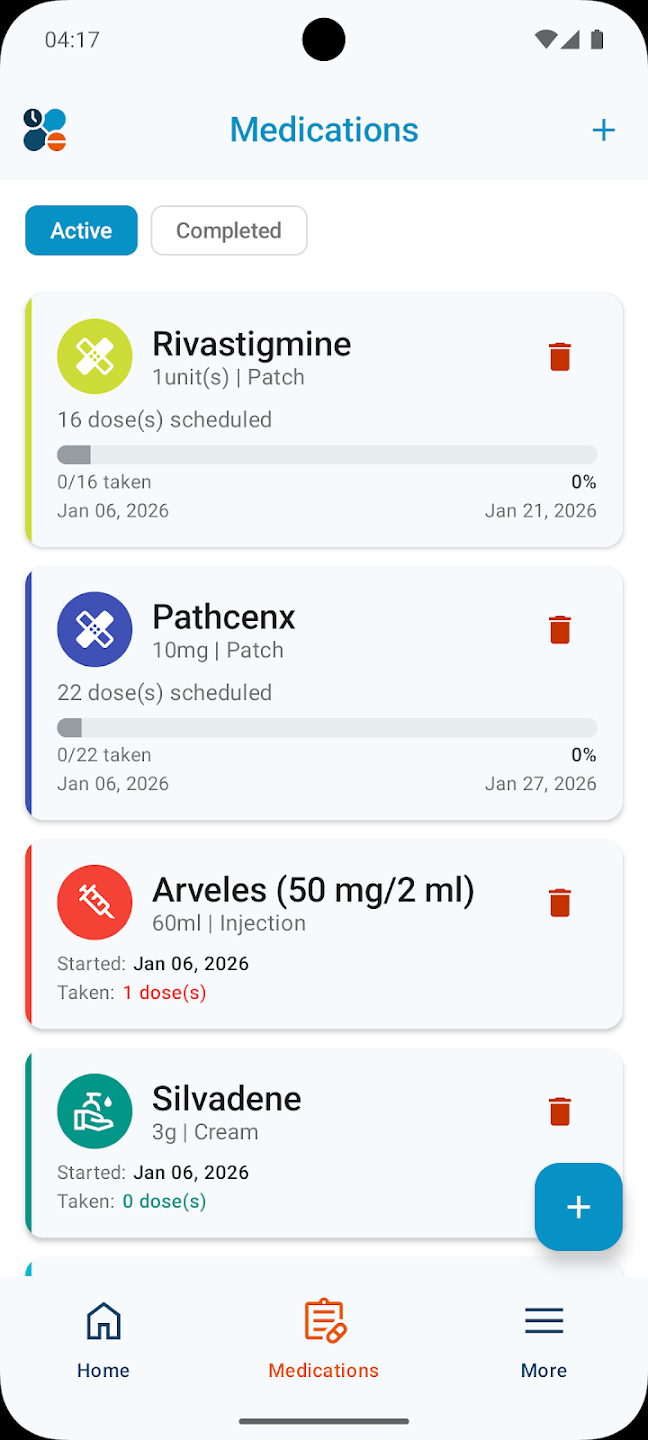Viewport: 648px width, 1440px height.
Task: Tap the cream icon for Silvadene
Action: point(94,1111)
